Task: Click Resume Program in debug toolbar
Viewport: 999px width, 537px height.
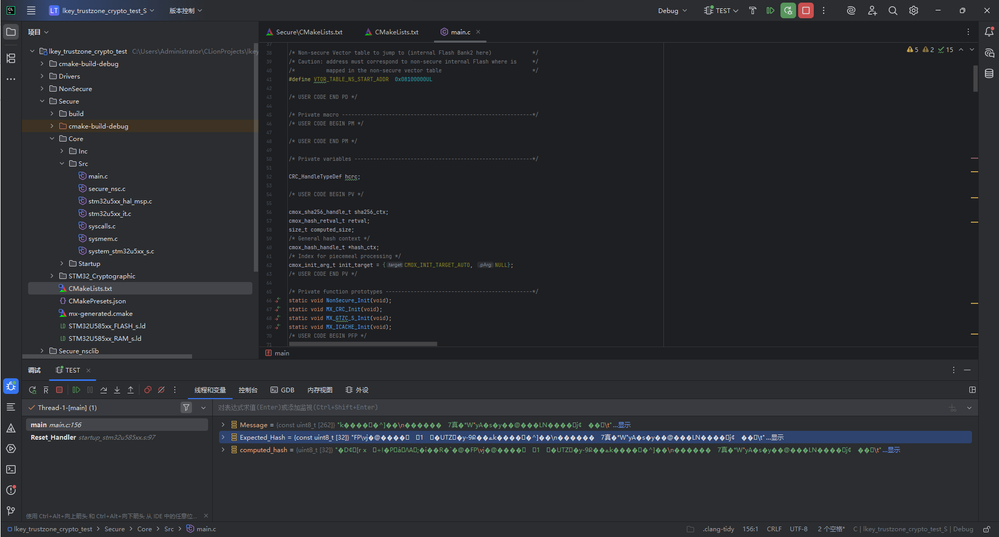Action: (x=76, y=390)
